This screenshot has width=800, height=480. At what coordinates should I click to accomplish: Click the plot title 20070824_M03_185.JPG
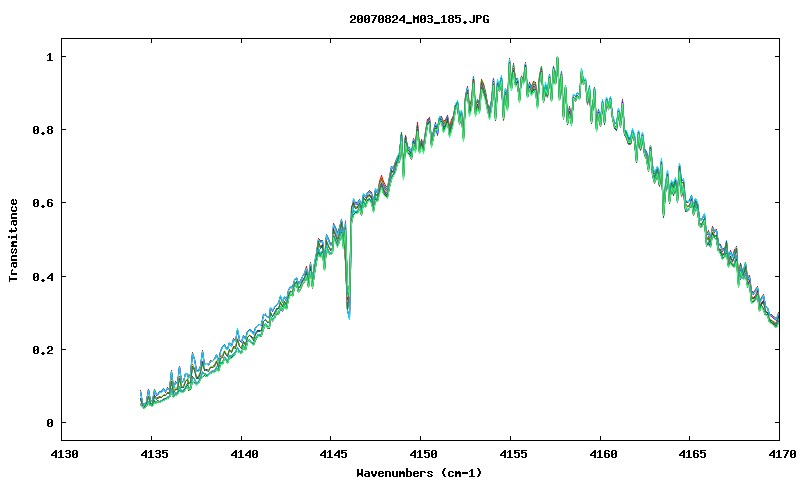point(419,19)
